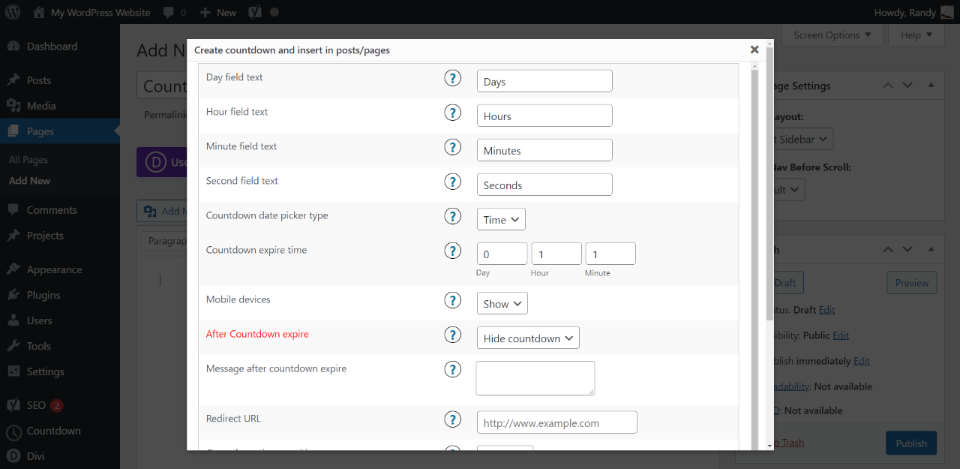Viewport: 960px width, 469px height.
Task: Click the Hour expire time field
Action: 556,253
